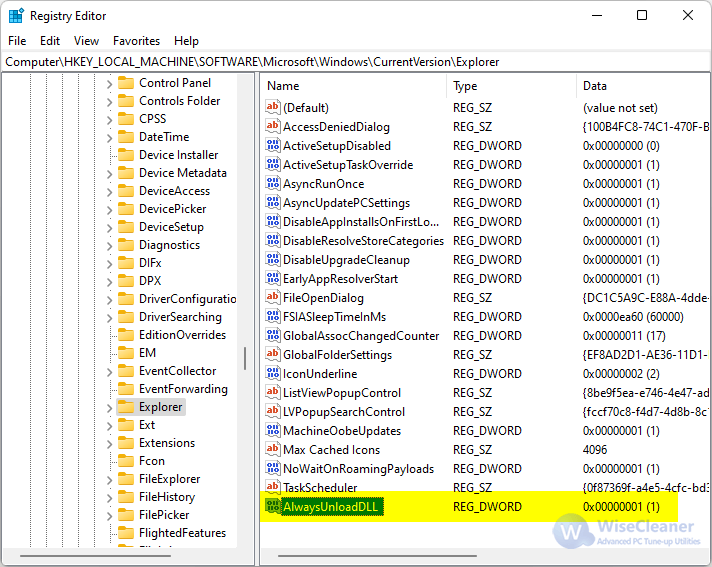The height and width of the screenshot is (567, 712).
Task: Click the registry path address bar
Action: point(356,62)
